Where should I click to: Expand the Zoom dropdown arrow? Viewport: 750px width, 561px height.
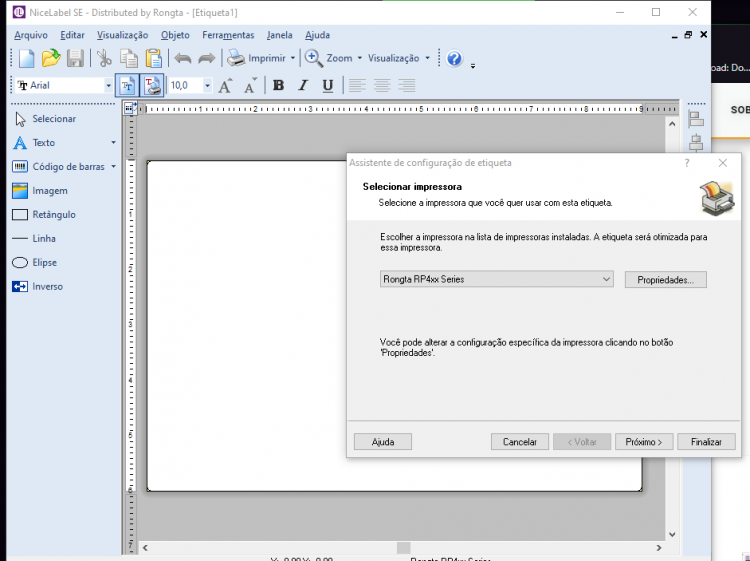[x=360, y=58]
